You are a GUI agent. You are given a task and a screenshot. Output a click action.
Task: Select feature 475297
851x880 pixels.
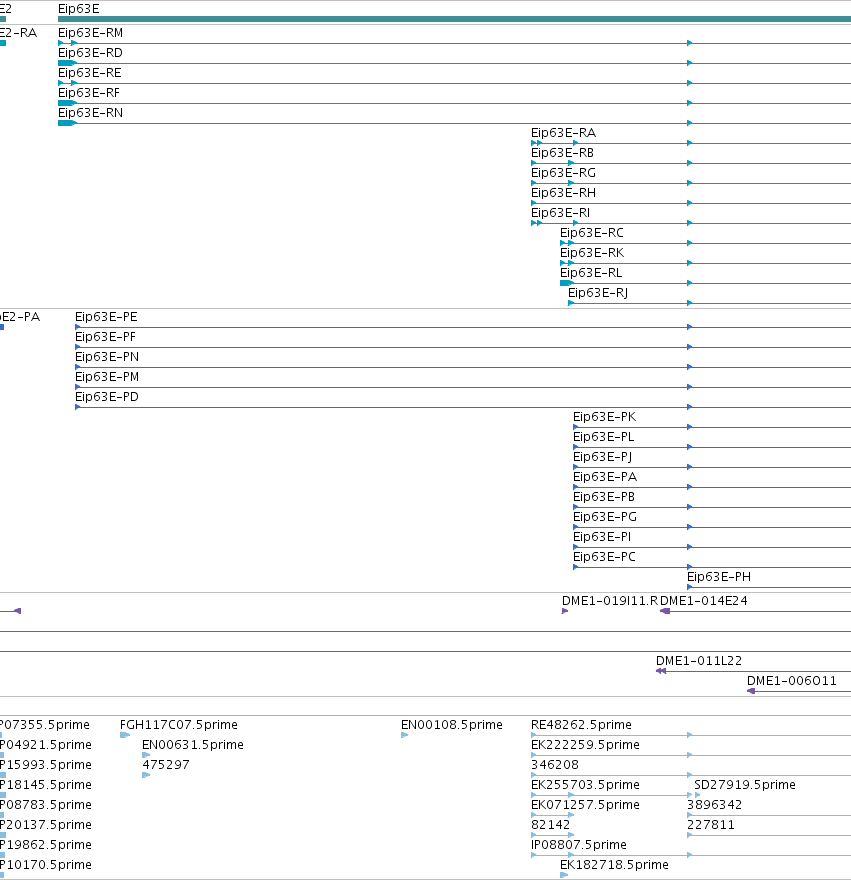[166, 765]
